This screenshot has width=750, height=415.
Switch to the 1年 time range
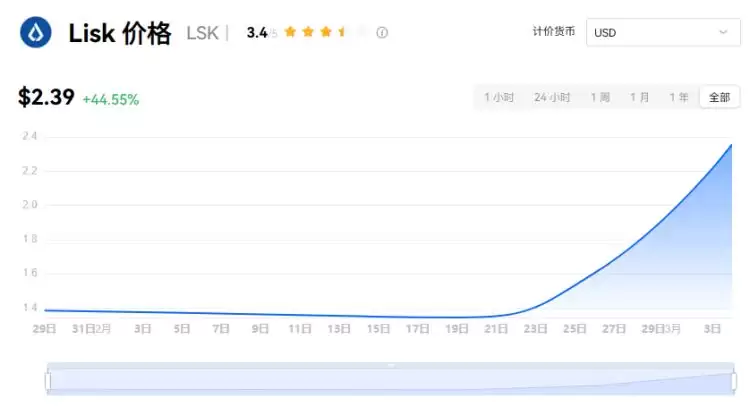coord(679,97)
